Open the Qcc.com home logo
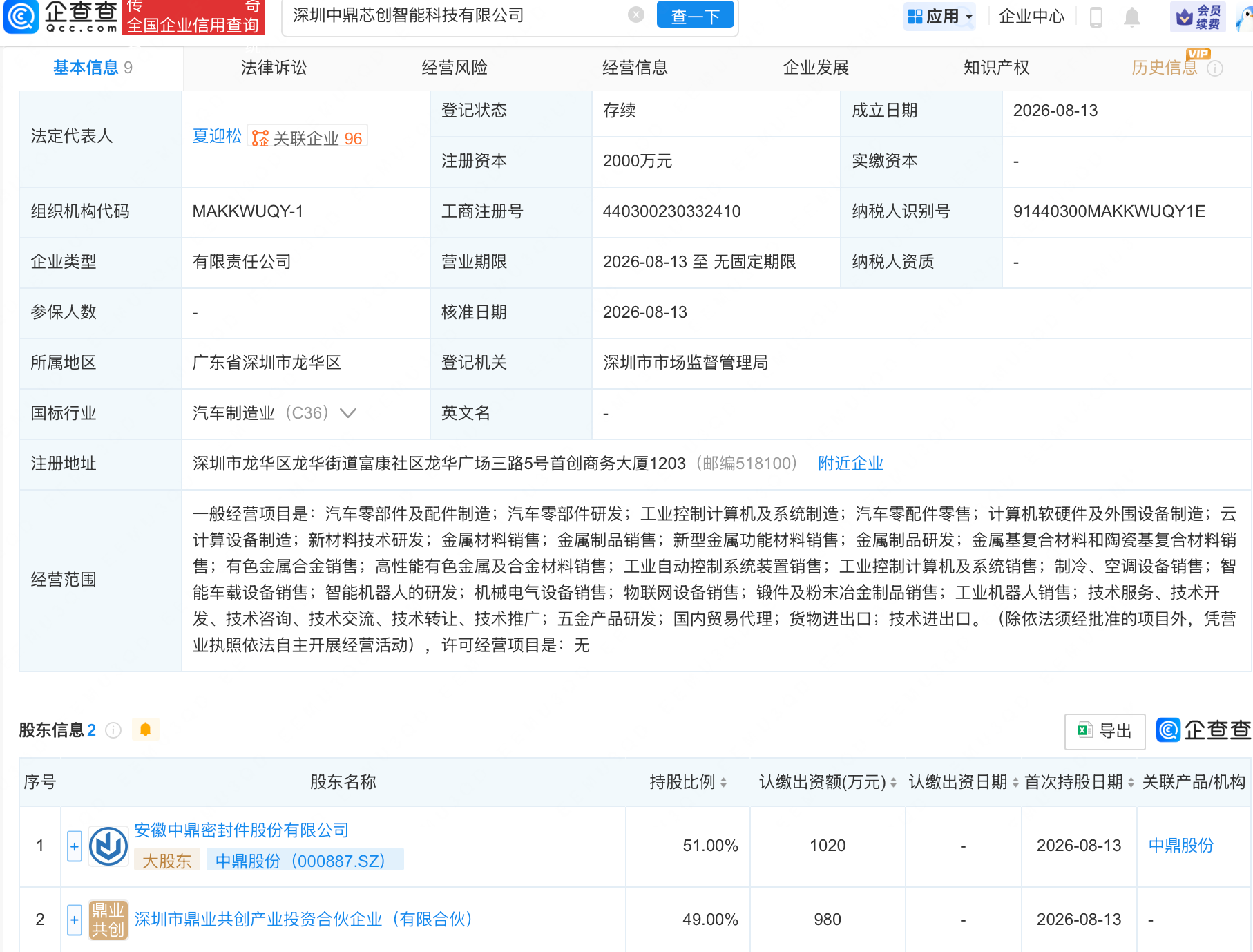The height and width of the screenshot is (952, 1253). coord(61,17)
